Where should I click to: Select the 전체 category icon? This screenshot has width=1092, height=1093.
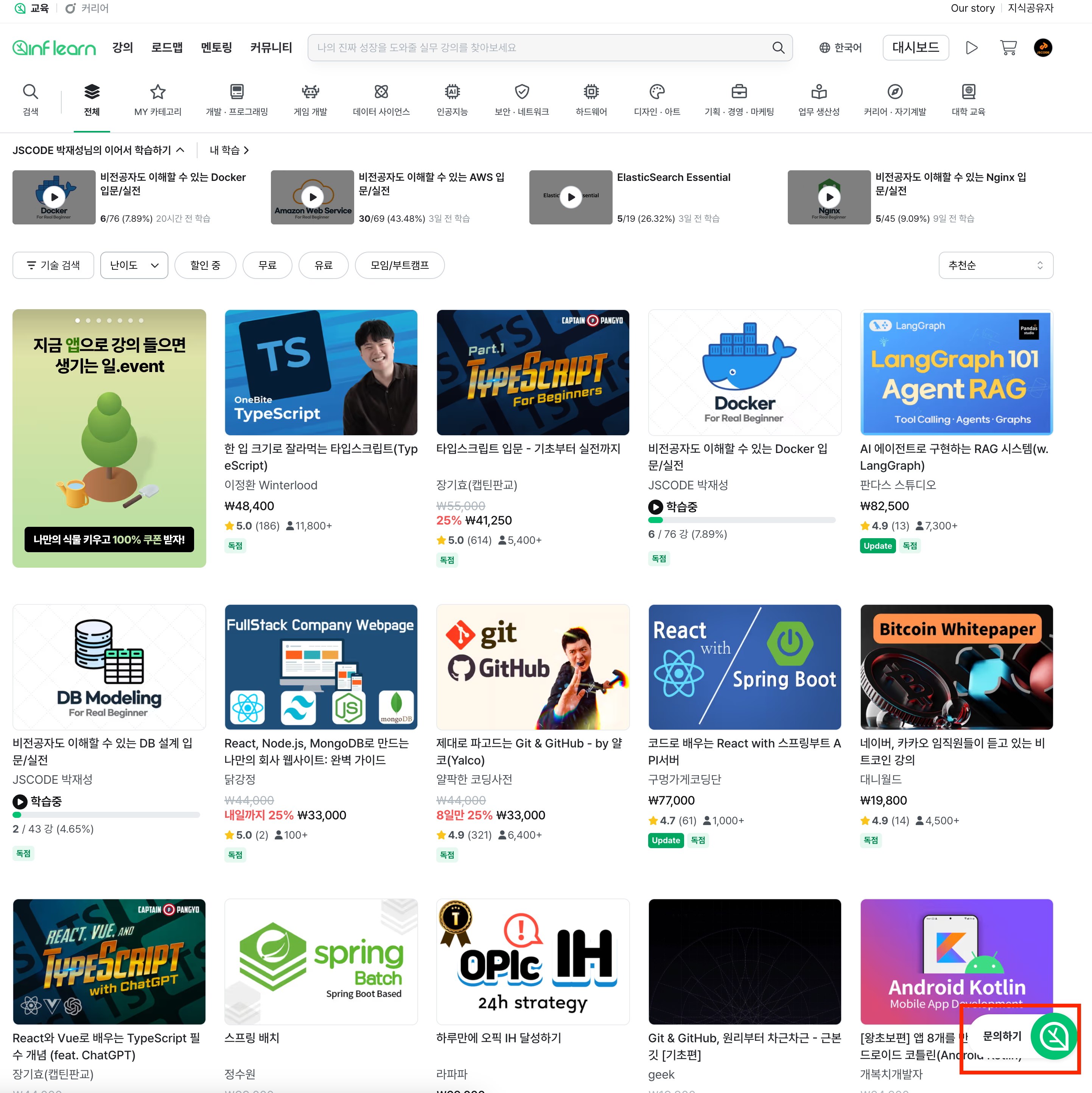pyautogui.click(x=92, y=100)
